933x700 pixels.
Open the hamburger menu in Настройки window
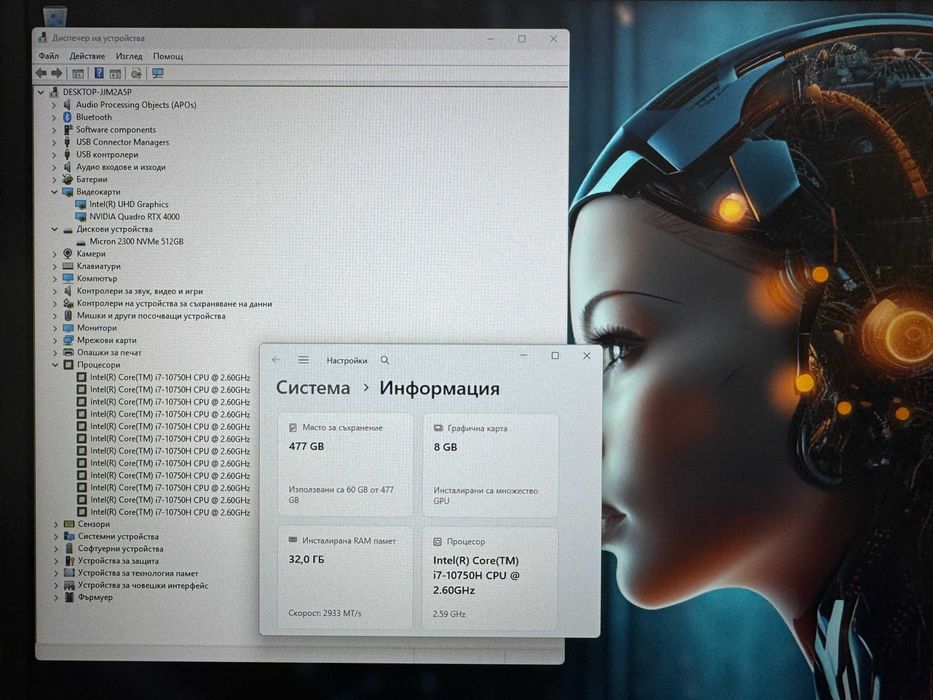tap(303, 360)
